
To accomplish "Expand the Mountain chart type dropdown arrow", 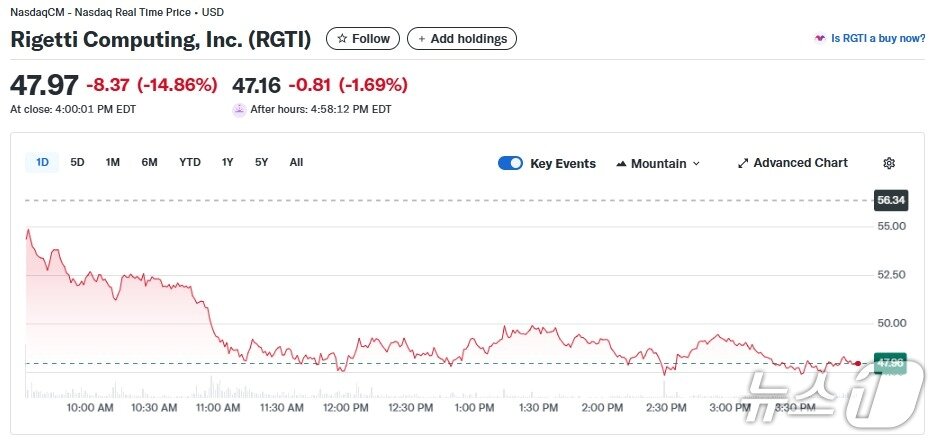I will [x=696, y=164].
